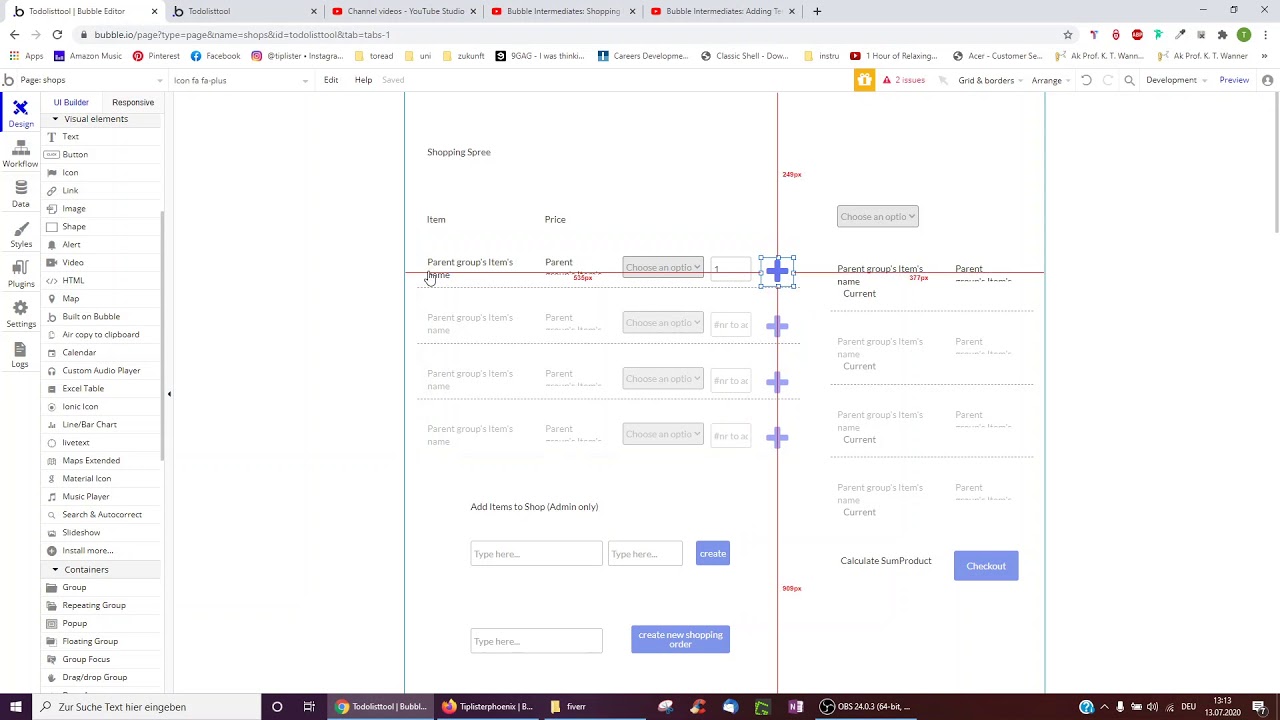
Task: Open OBS window in taskbar
Action: coord(866,707)
